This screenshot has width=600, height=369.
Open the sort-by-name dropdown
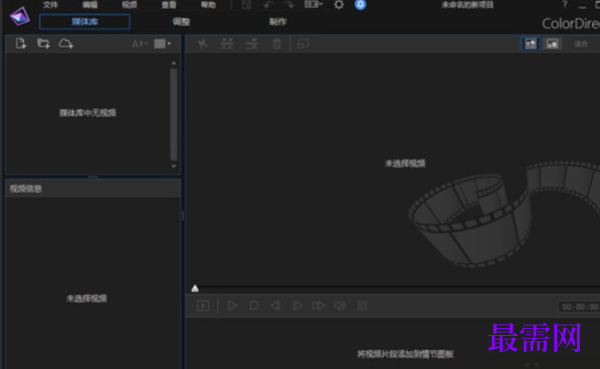tap(140, 44)
